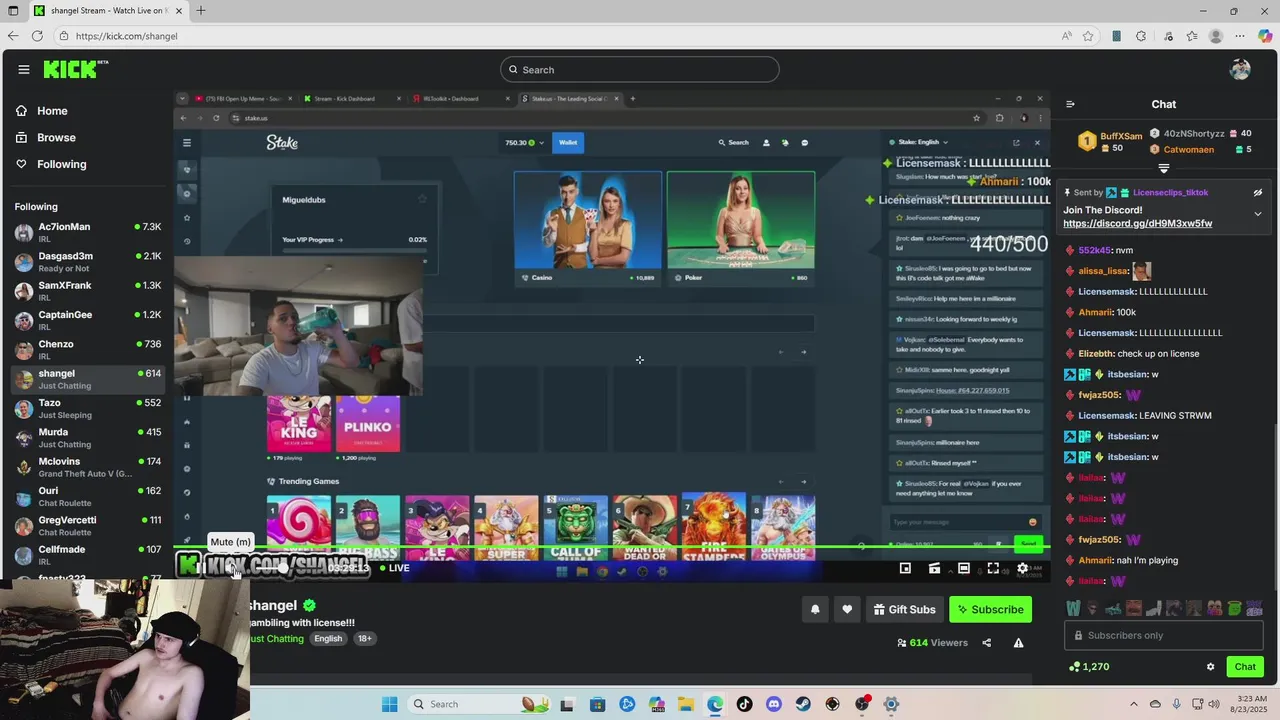Viewport: 1280px width, 720px height.
Task: Click the 18+ mature tag
Action: point(365,639)
